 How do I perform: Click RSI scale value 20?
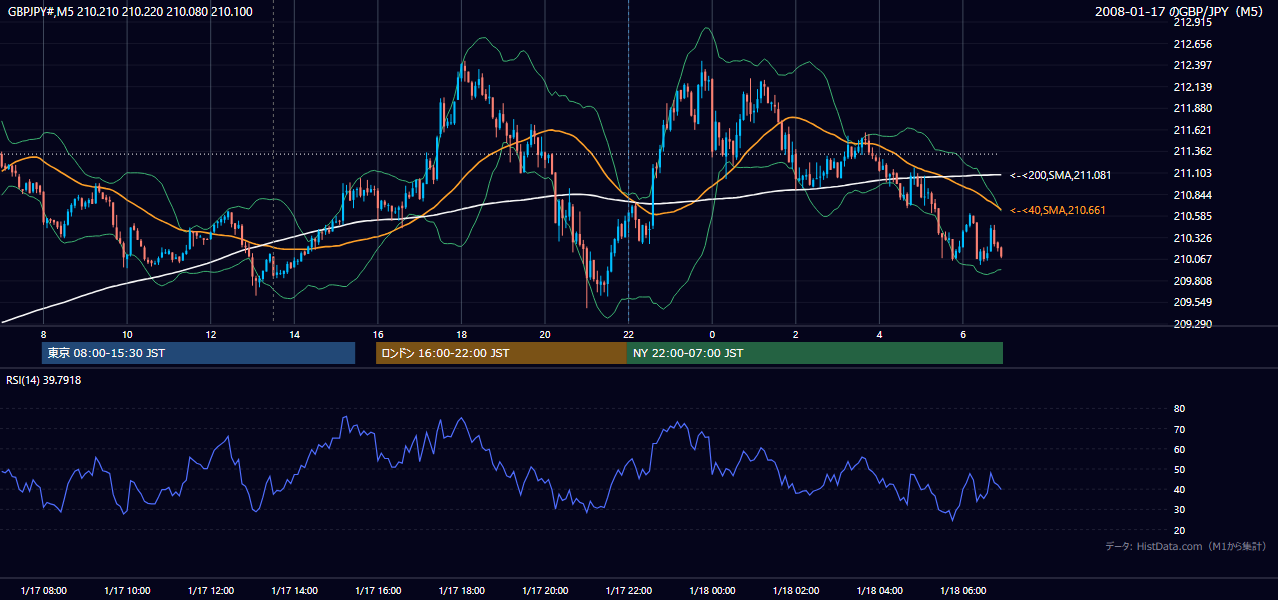[1179, 530]
